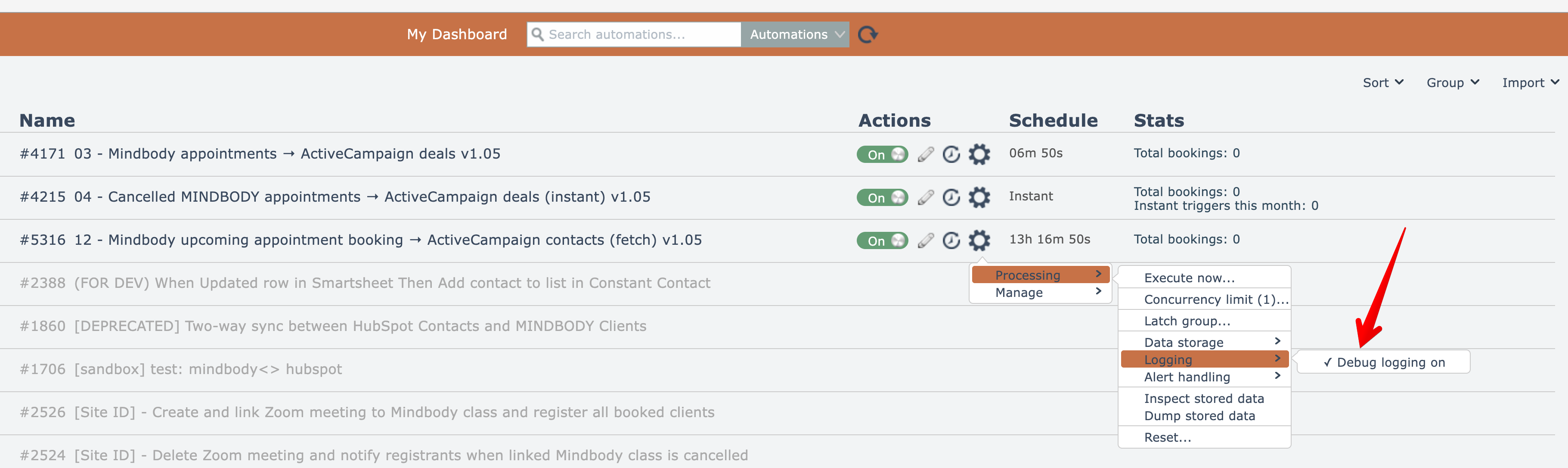This screenshot has height=468, width=1568.
Task: Go to My Dashboard link
Action: click(456, 35)
